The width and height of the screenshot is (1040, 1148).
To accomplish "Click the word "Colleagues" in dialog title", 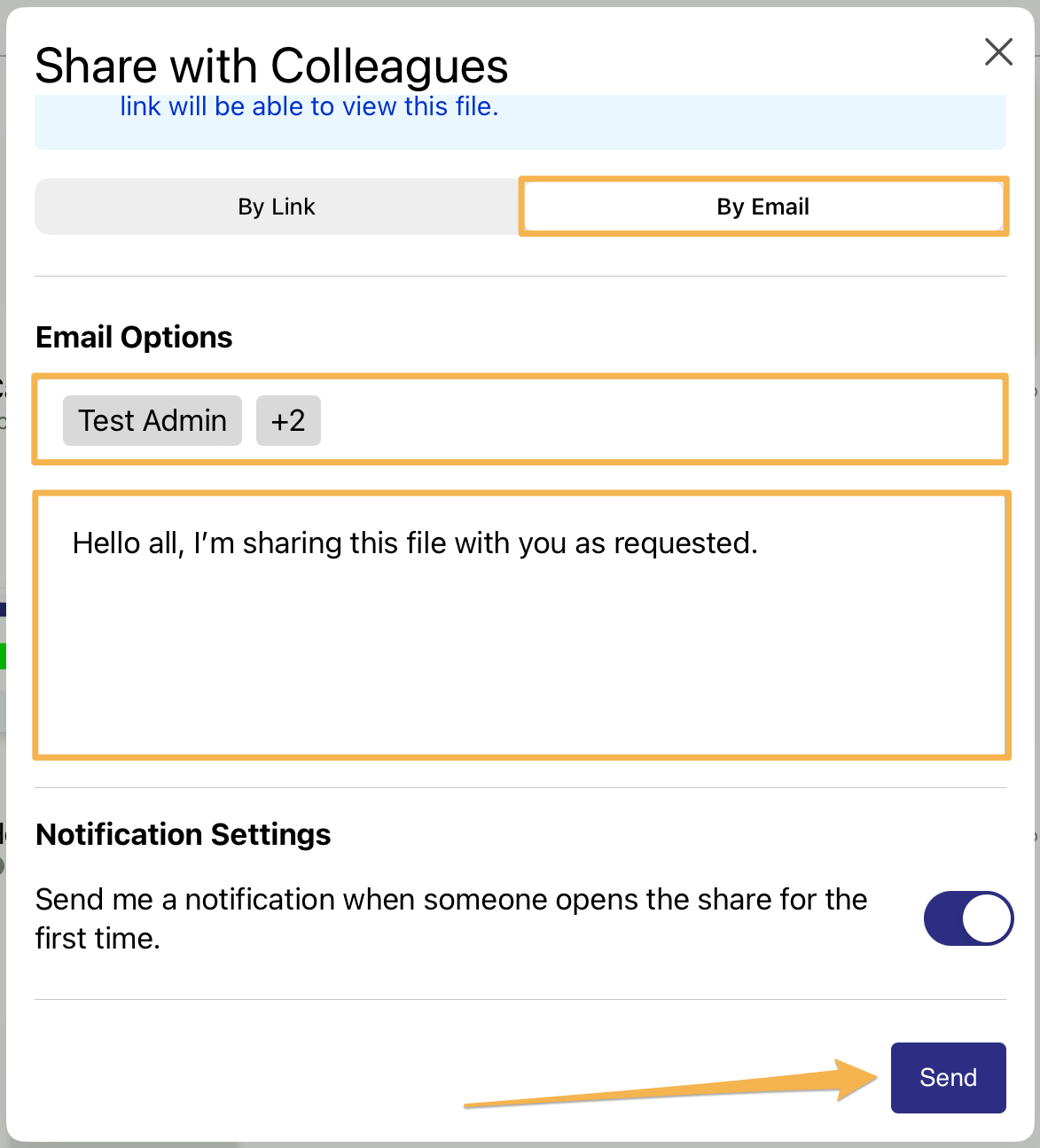I will 389,66.
